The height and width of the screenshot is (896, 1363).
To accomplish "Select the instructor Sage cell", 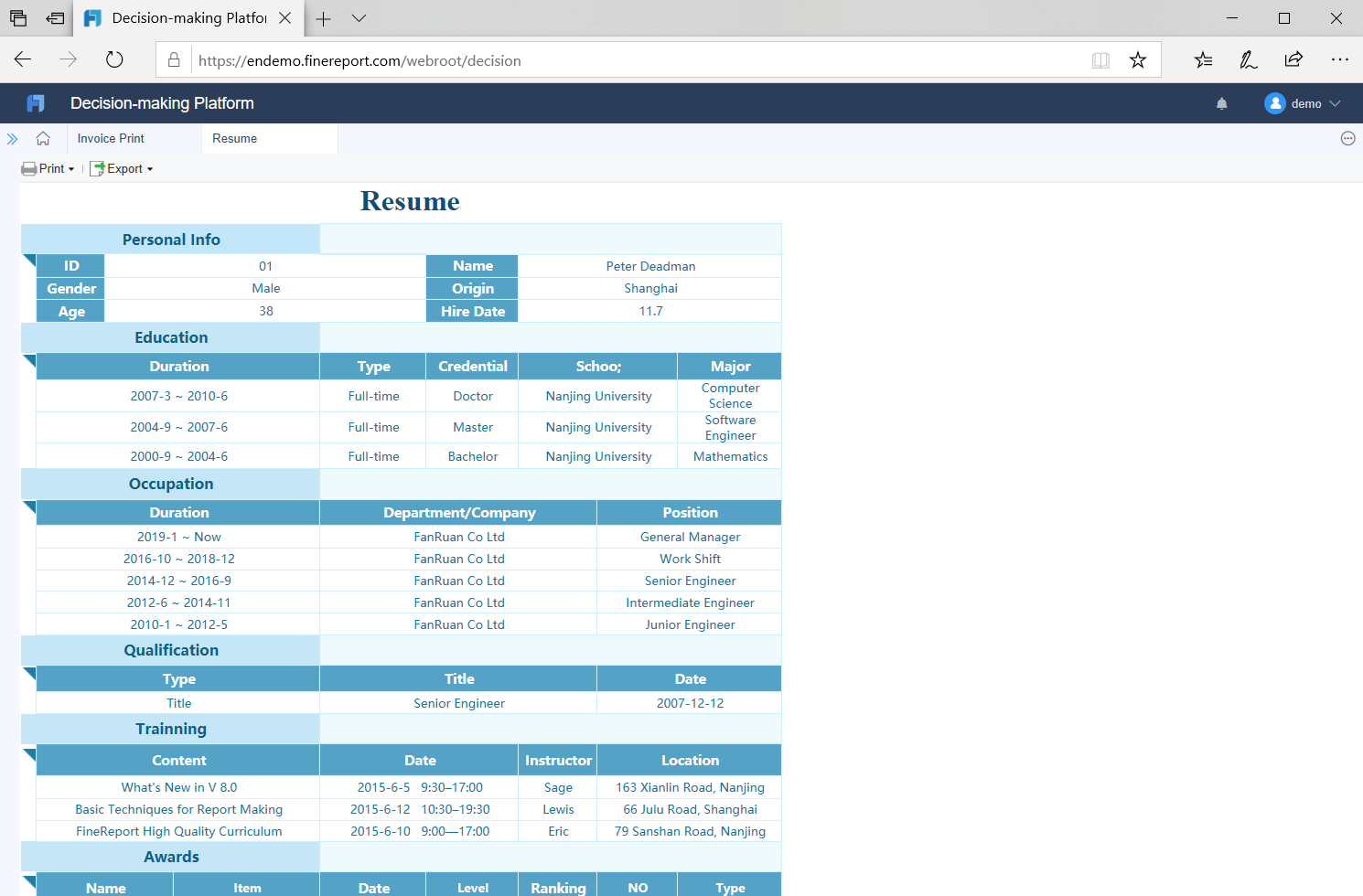I will coord(558,787).
